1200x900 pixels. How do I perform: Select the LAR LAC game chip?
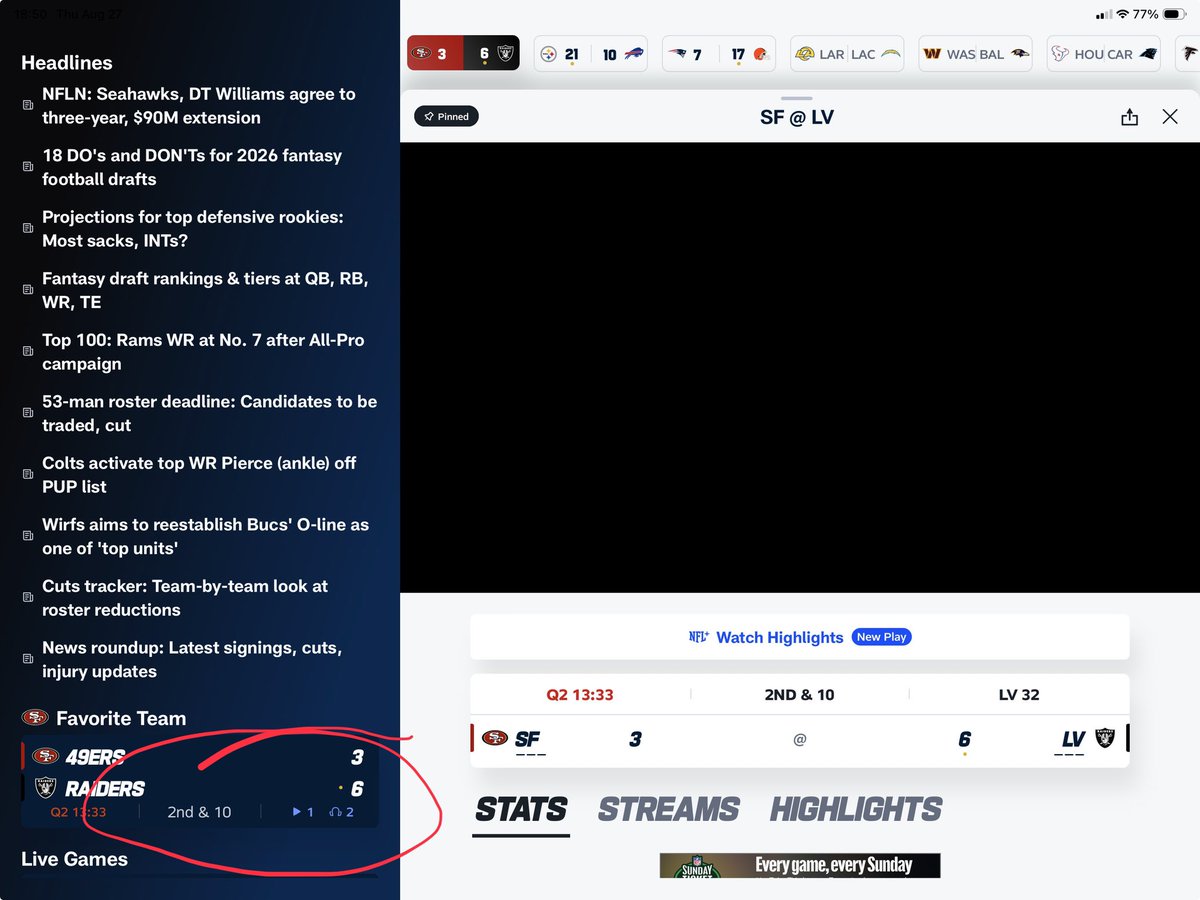847,54
